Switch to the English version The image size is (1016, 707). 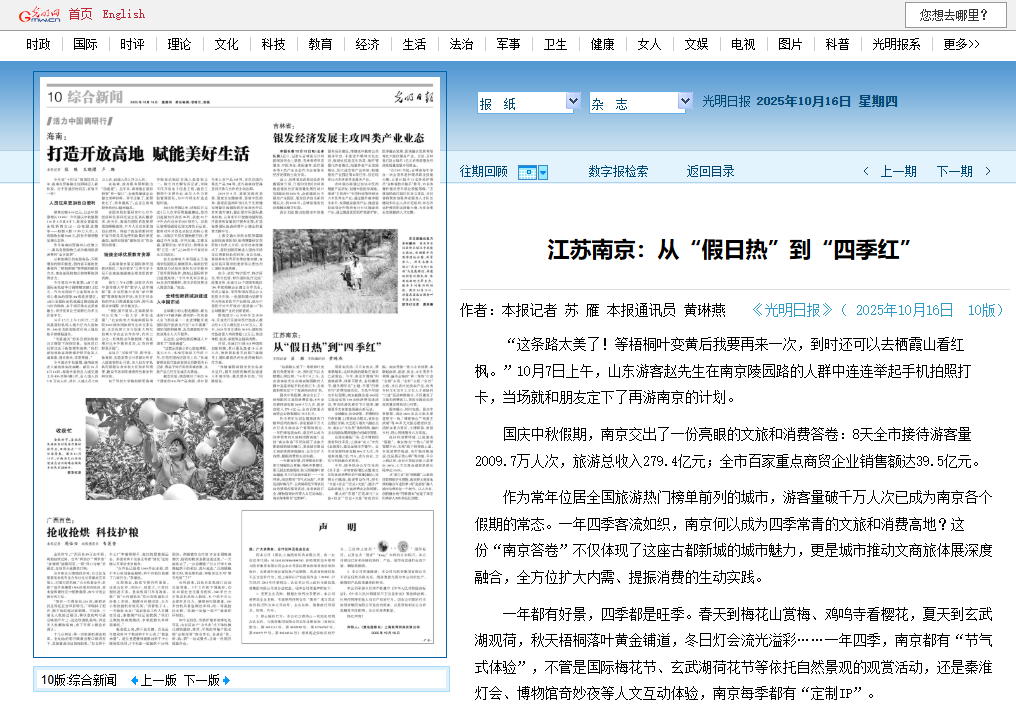coord(123,14)
